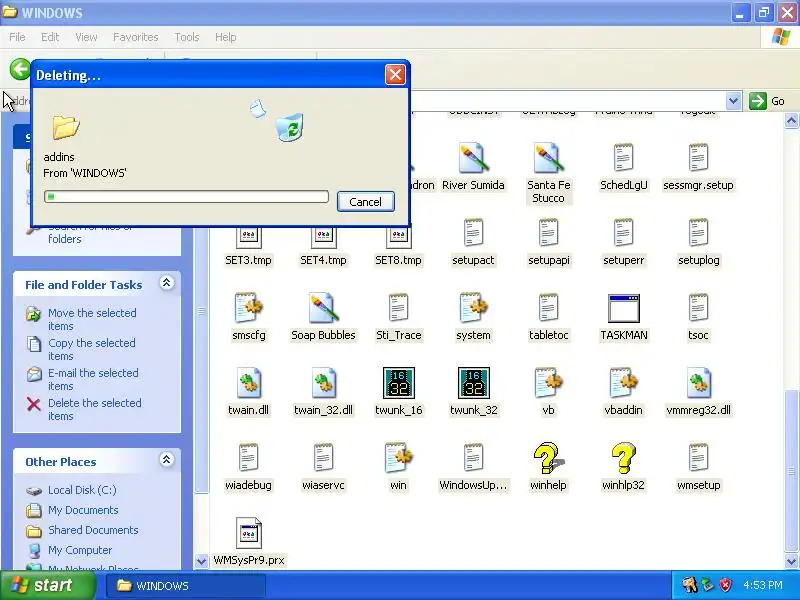Open the File menu

[x=17, y=37]
